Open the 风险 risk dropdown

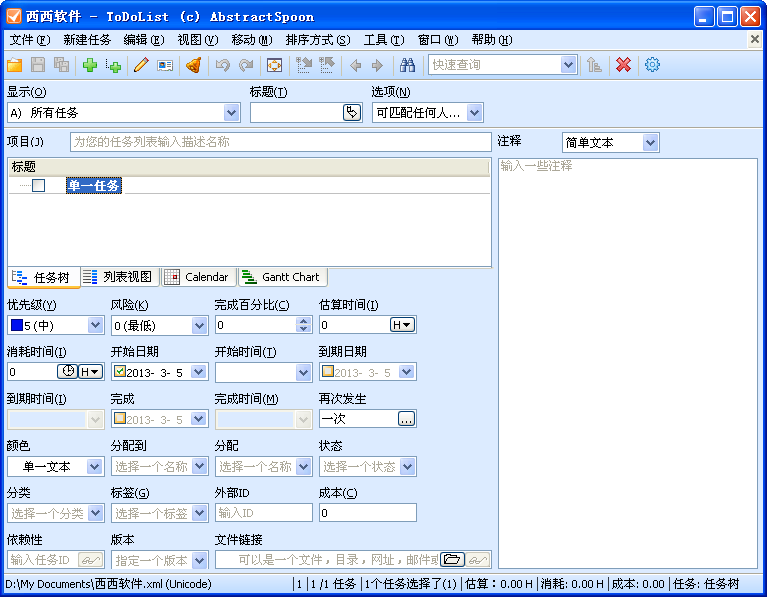200,325
